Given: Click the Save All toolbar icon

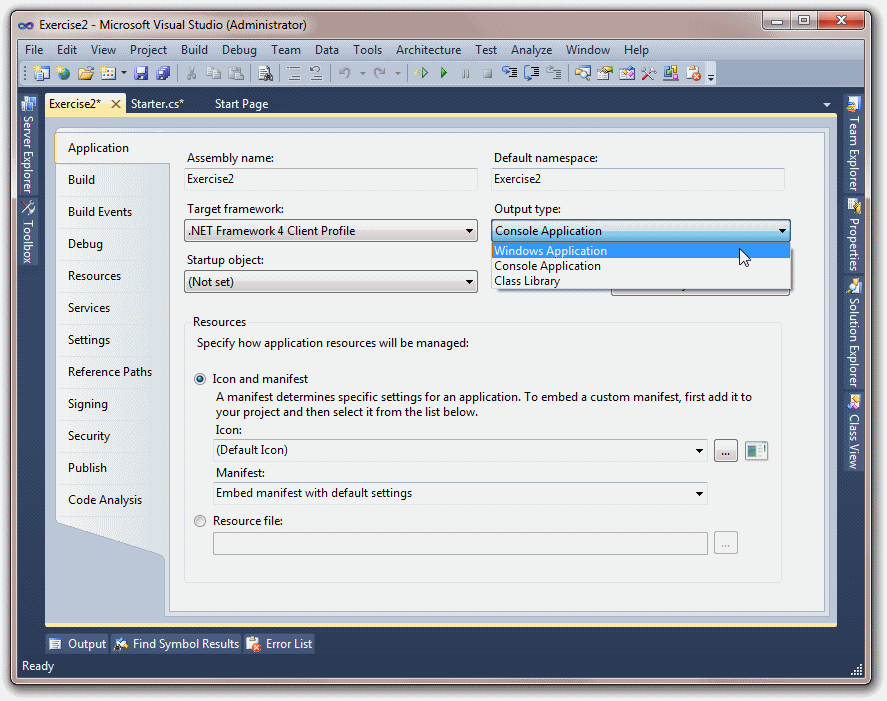Looking at the screenshot, I should click(x=163, y=73).
